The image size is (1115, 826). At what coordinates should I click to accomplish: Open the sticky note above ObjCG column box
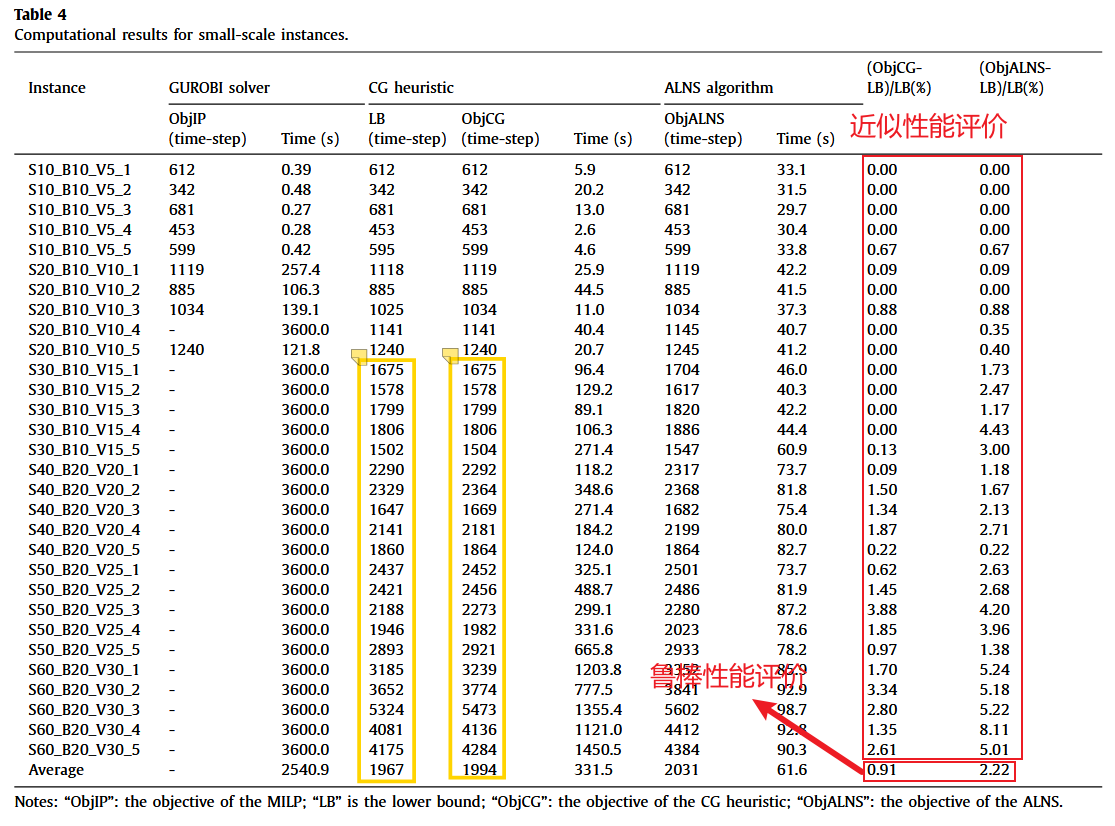pyautogui.click(x=450, y=355)
